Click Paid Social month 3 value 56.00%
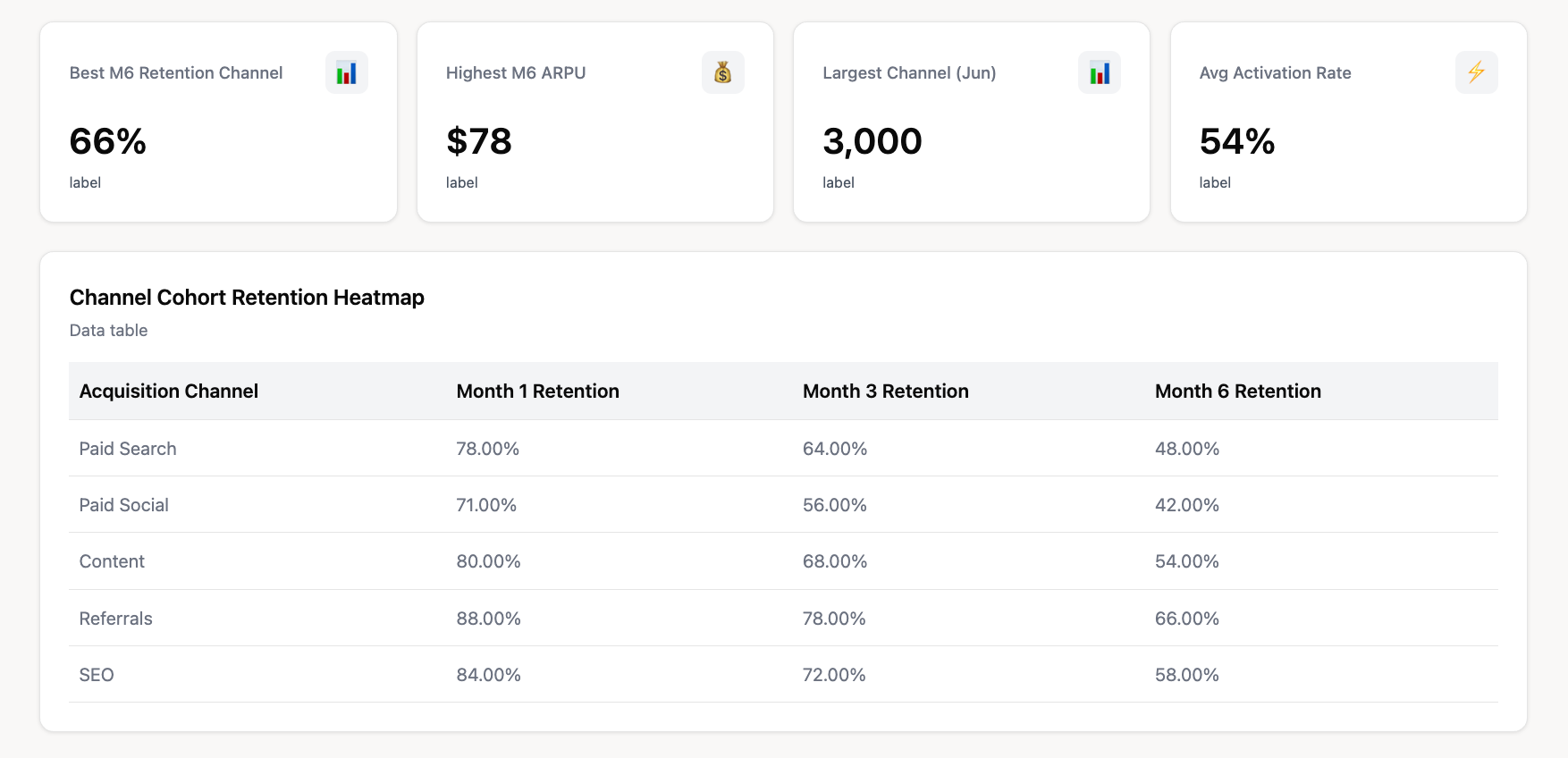The height and width of the screenshot is (758, 1568). pos(835,505)
